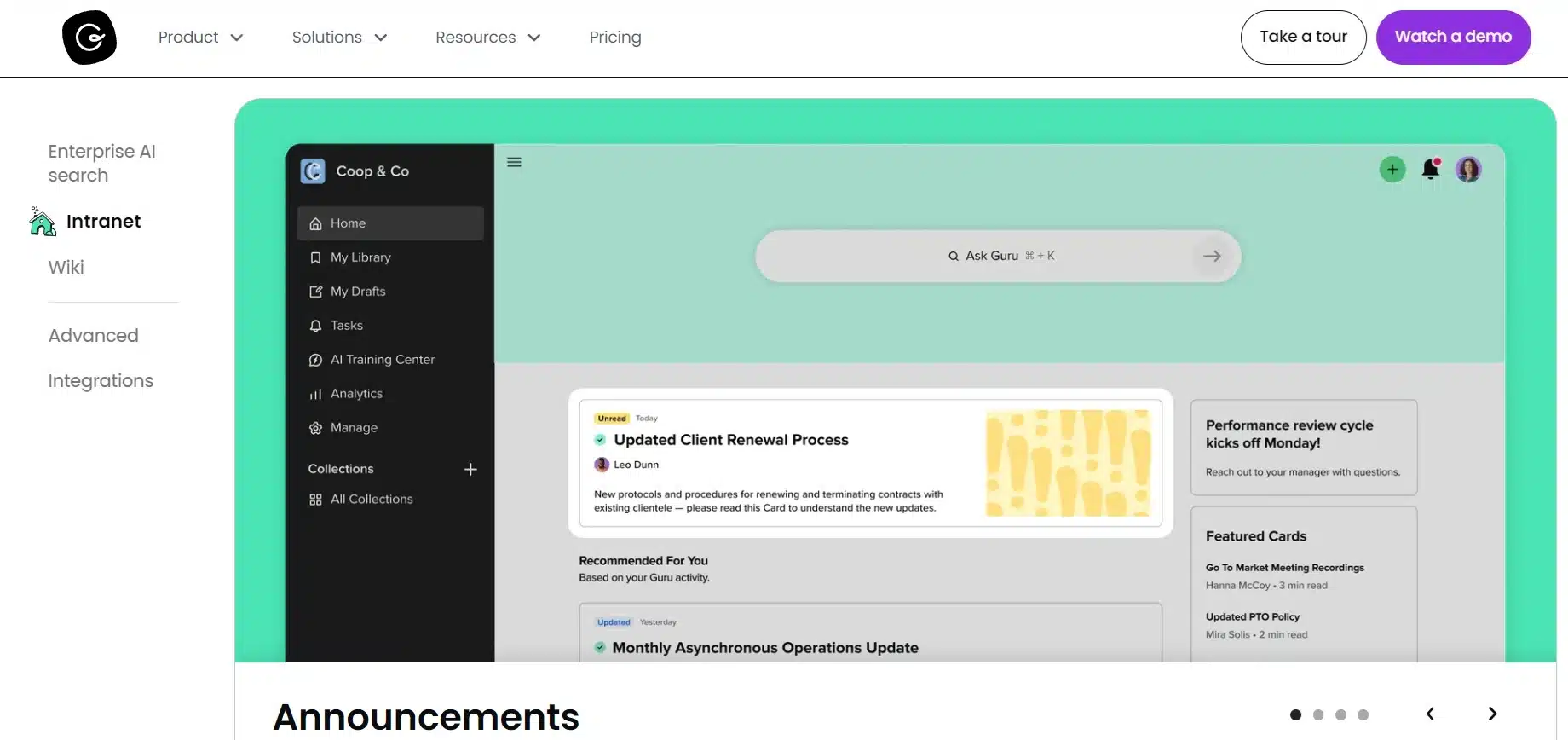Go to previous slide with left chevron

1430,714
